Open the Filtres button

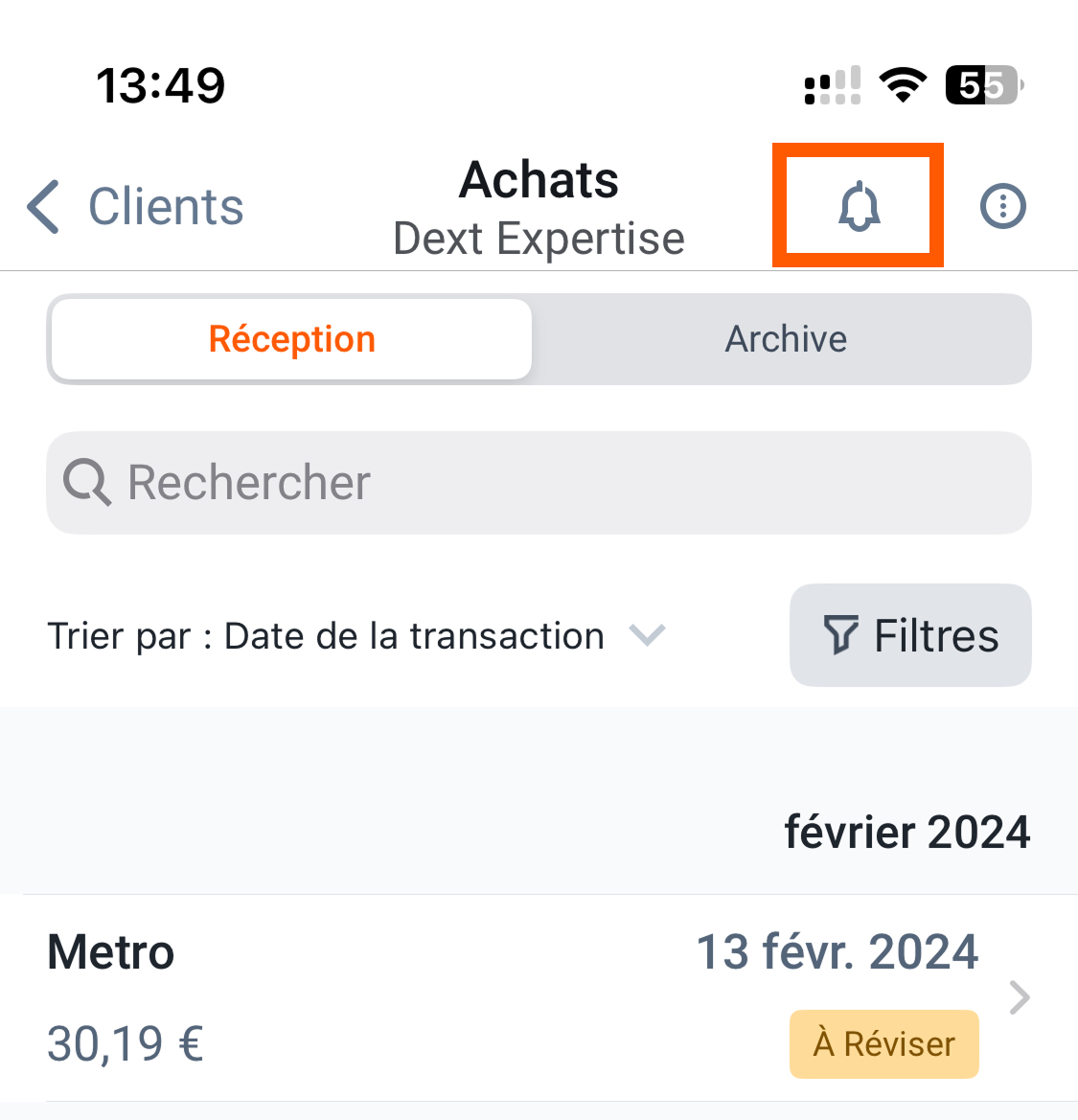tap(910, 635)
